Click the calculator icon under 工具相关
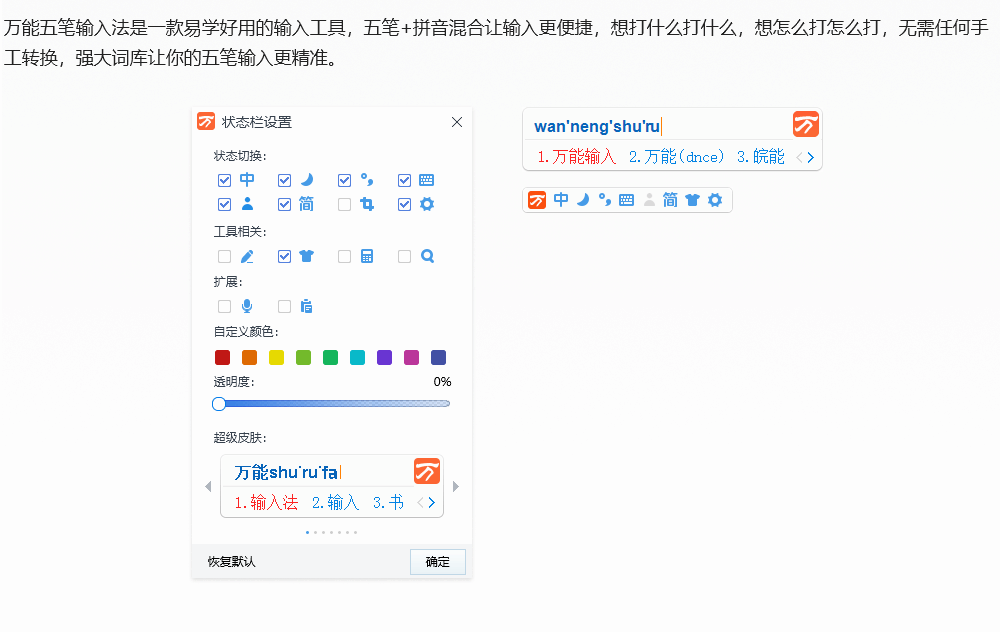The image size is (1000, 632). point(367,256)
